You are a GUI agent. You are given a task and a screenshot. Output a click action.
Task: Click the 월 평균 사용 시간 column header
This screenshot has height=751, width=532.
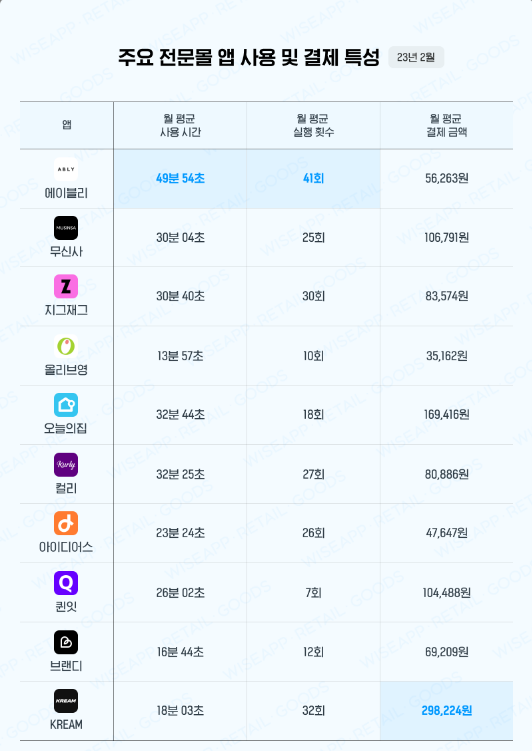click(x=180, y=125)
